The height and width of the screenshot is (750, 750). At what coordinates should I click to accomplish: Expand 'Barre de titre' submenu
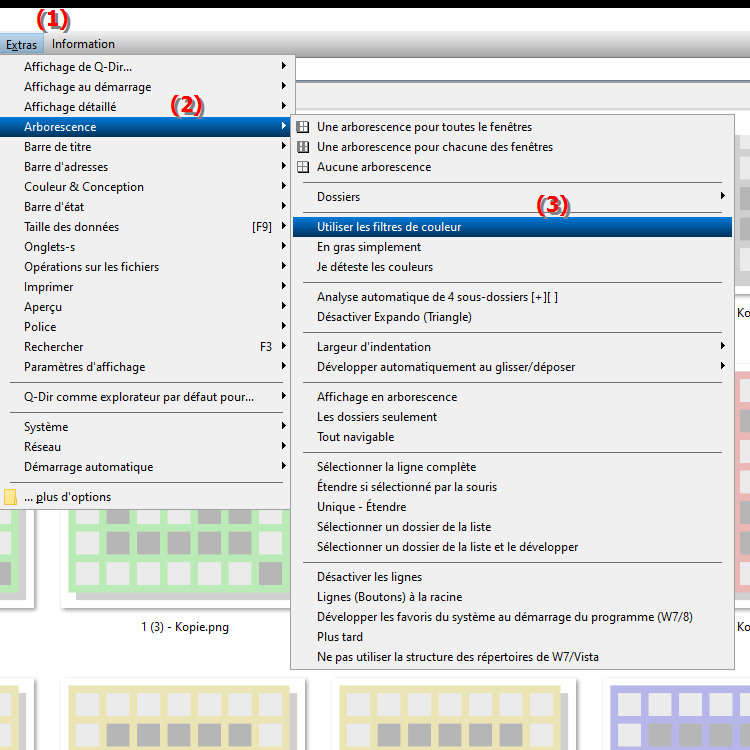pyautogui.click(x=145, y=147)
